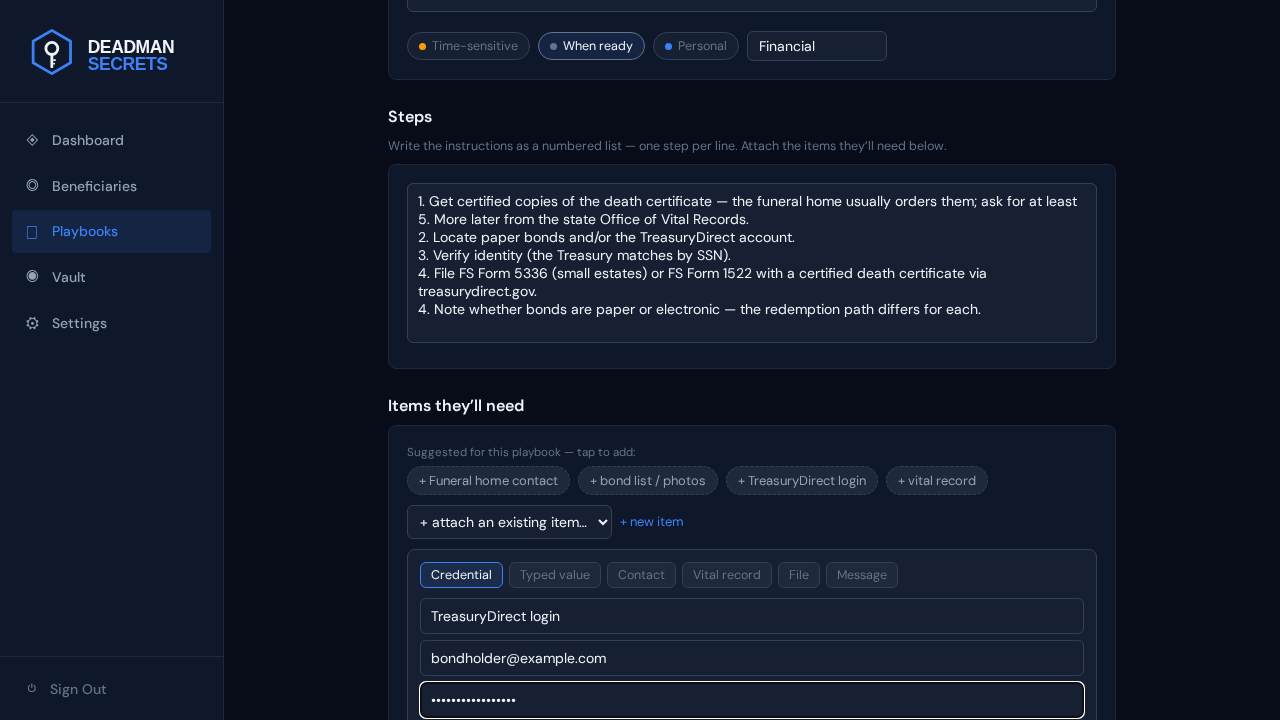Image resolution: width=1280 pixels, height=720 pixels.
Task: Add suggested vital record item
Action: [x=937, y=480]
